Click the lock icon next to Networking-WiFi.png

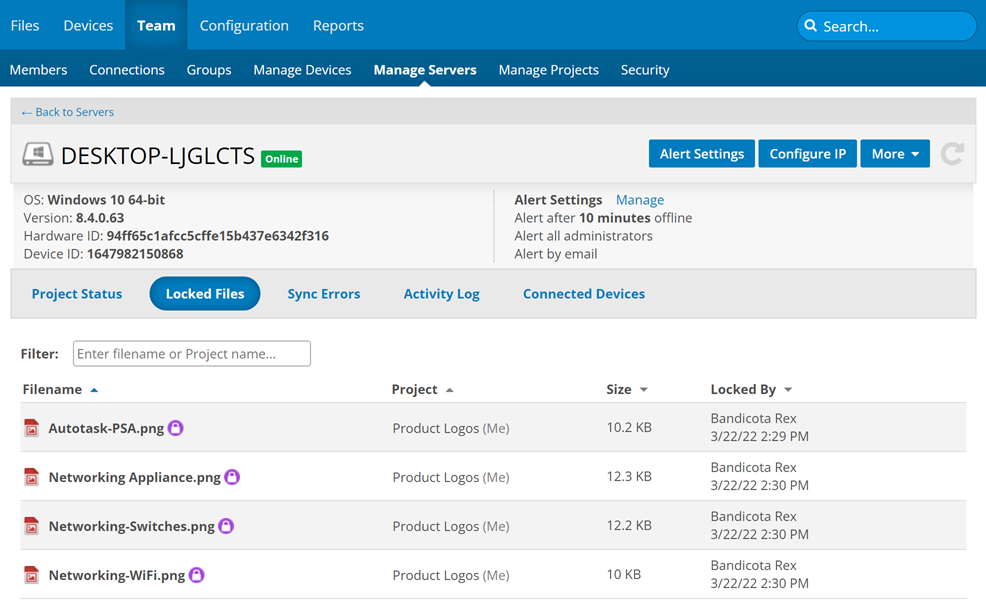coord(197,575)
